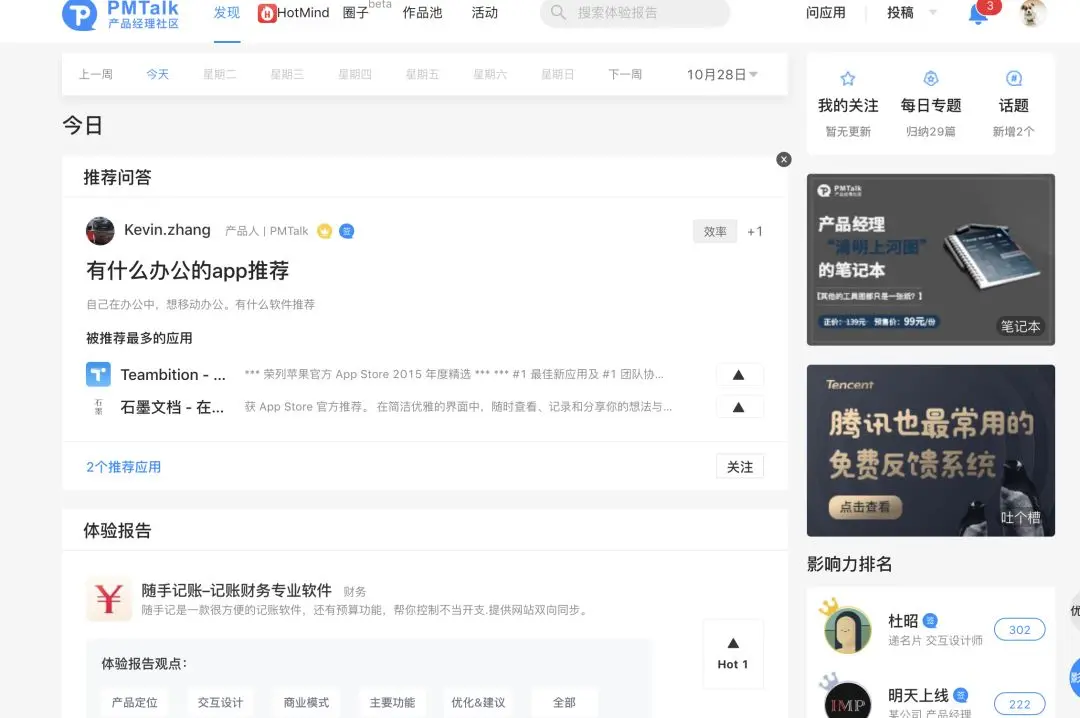The image size is (1080, 718).
Task: Select 星期六 in the week bar
Action: click(490, 74)
